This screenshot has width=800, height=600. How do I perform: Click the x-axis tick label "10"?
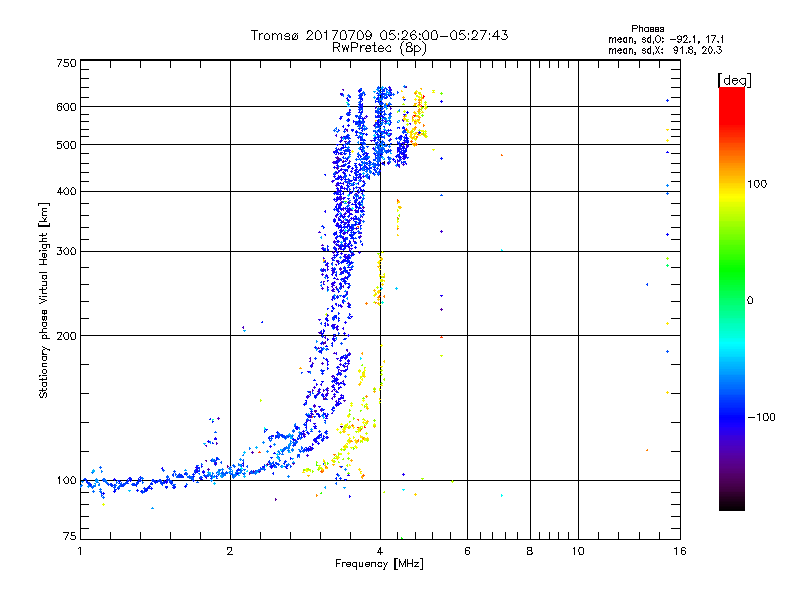(578, 551)
